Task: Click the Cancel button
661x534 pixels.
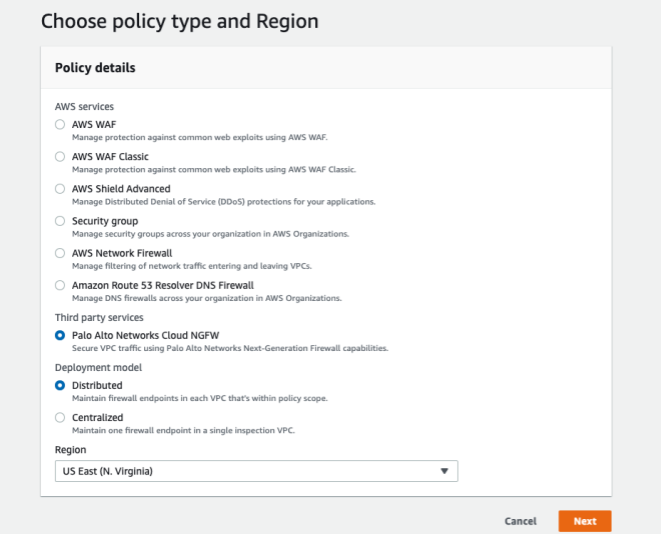Action: [520, 521]
